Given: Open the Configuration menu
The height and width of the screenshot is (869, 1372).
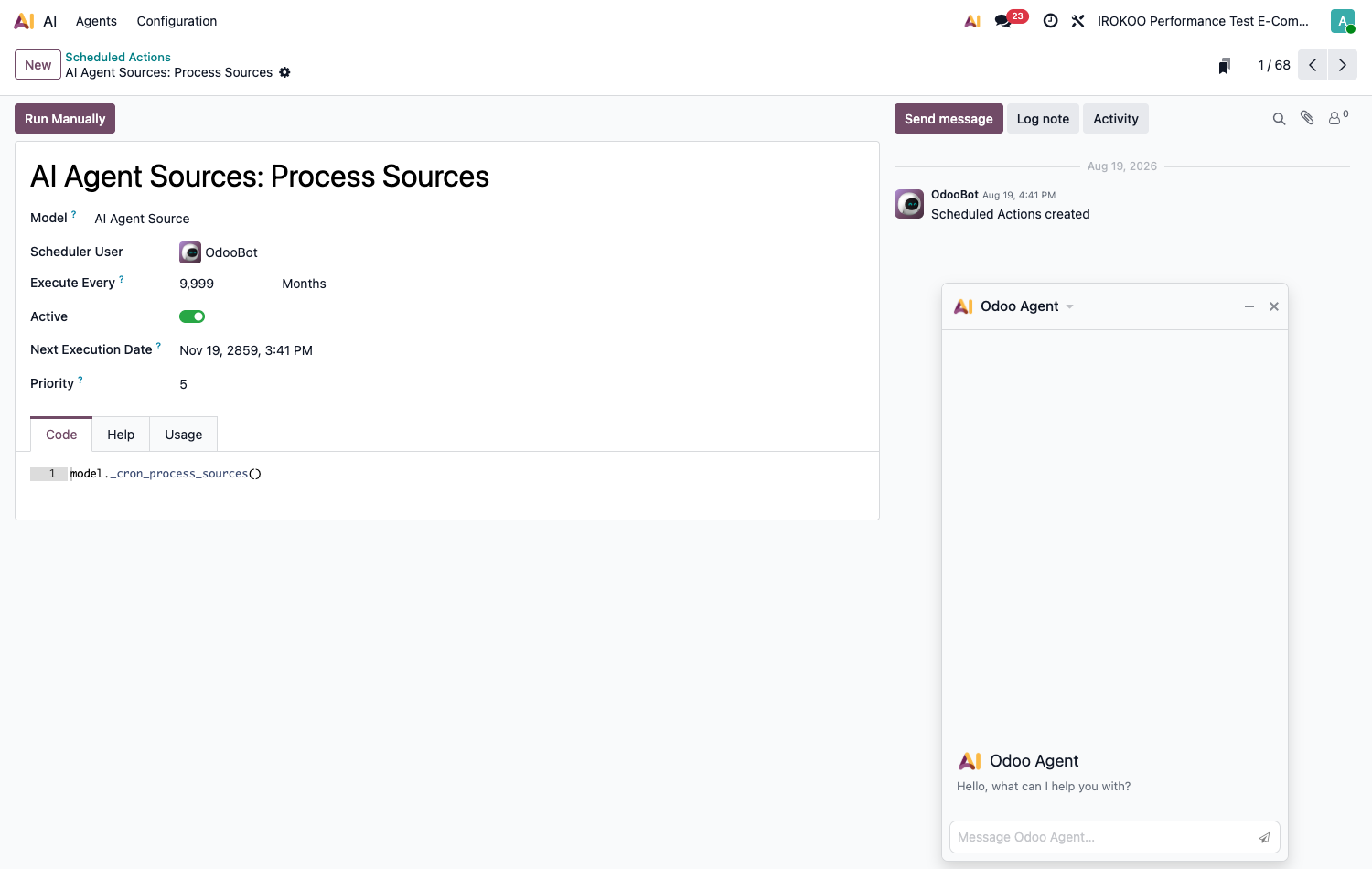Looking at the screenshot, I should pyautogui.click(x=177, y=21).
